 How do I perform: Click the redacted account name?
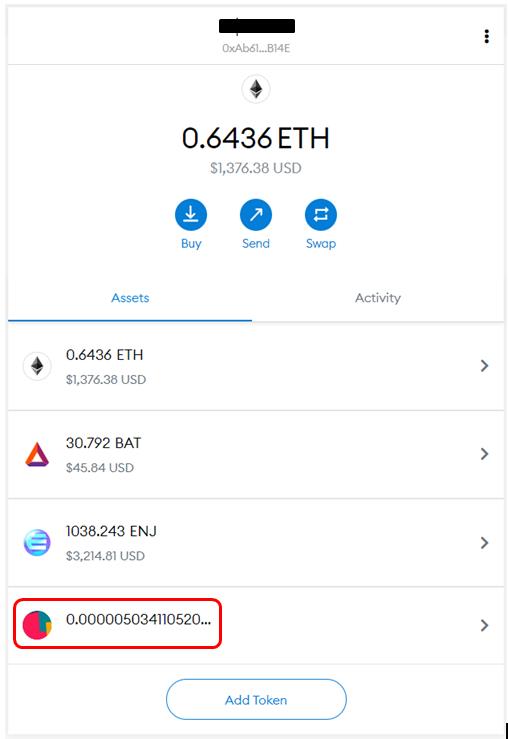pos(257,26)
